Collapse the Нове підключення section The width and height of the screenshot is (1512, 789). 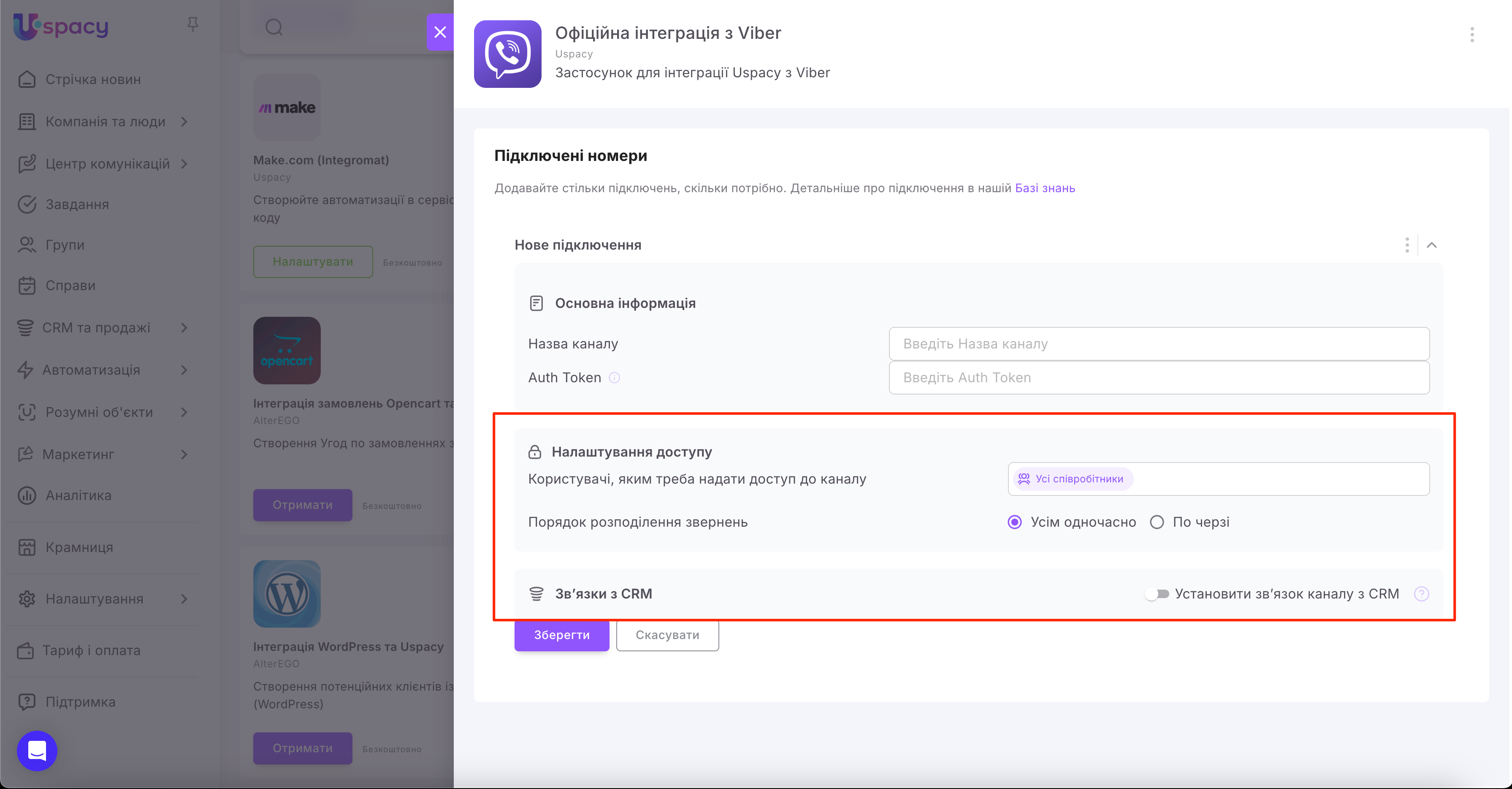[1431, 245]
